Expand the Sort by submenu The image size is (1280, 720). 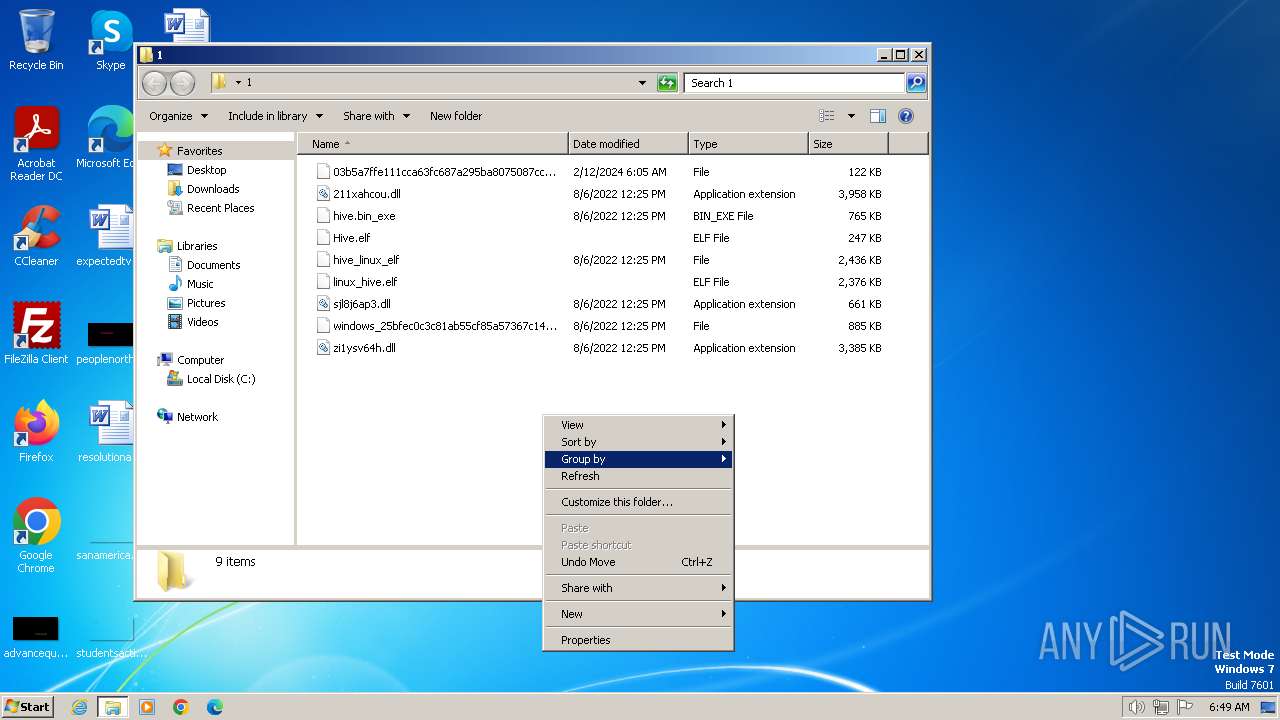pyautogui.click(x=638, y=442)
